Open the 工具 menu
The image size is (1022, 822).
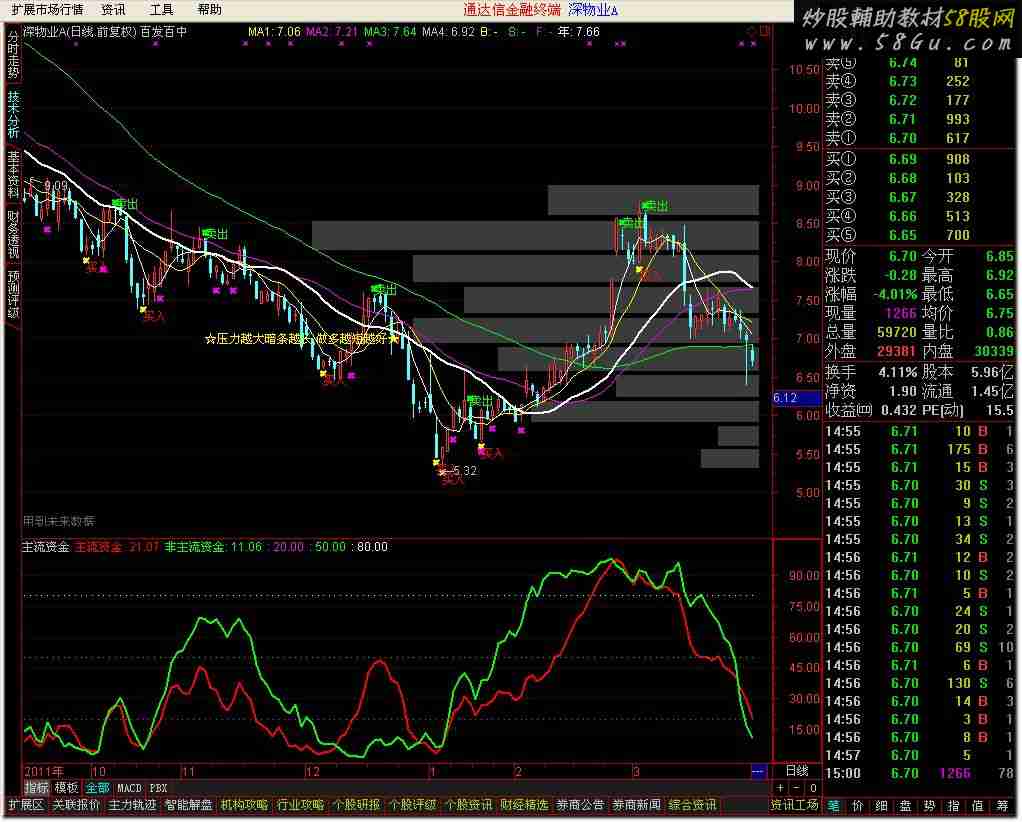161,9
